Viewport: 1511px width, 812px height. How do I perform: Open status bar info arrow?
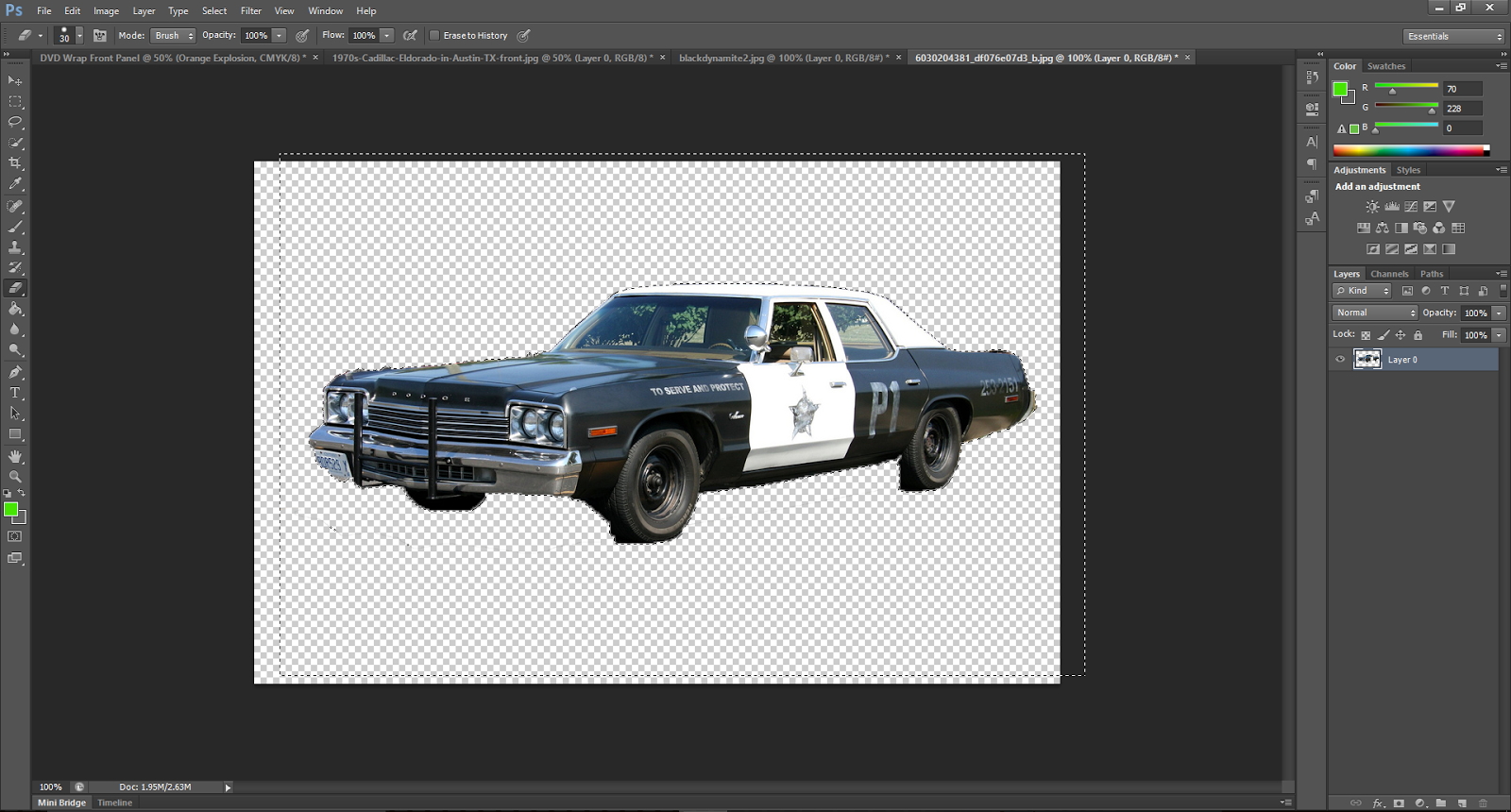tap(228, 787)
